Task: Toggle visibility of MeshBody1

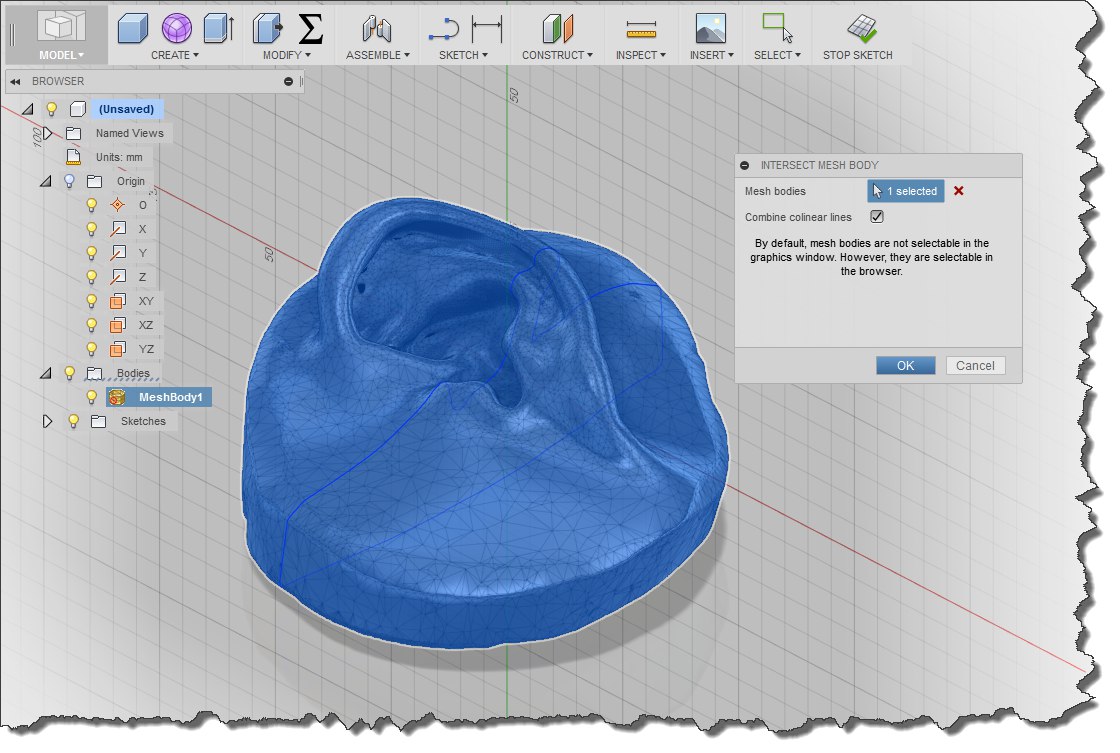Action: tap(91, 397)
